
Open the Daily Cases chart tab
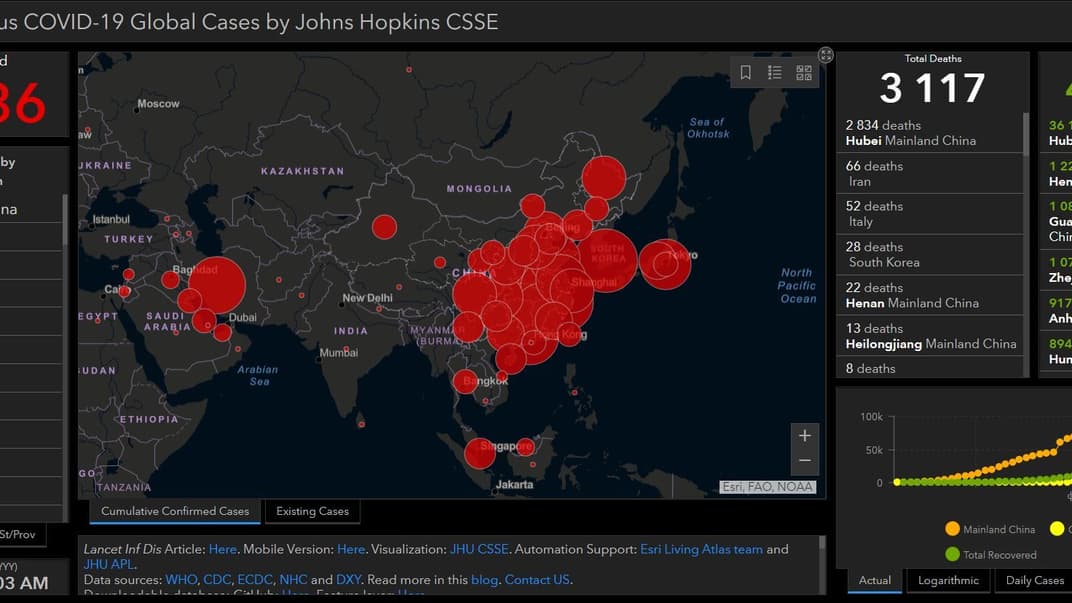[1034, 580]
